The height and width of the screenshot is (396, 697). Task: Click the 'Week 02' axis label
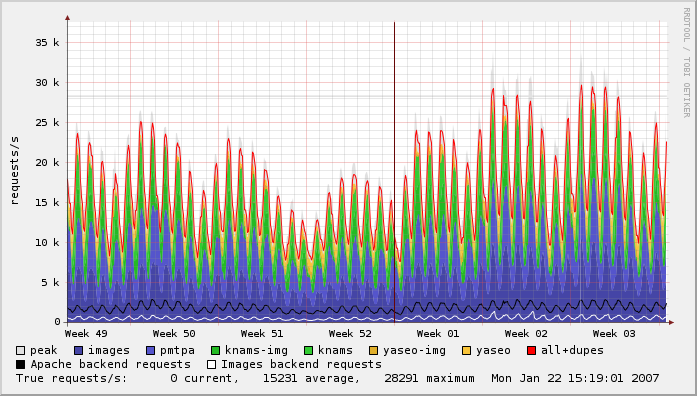526,334
